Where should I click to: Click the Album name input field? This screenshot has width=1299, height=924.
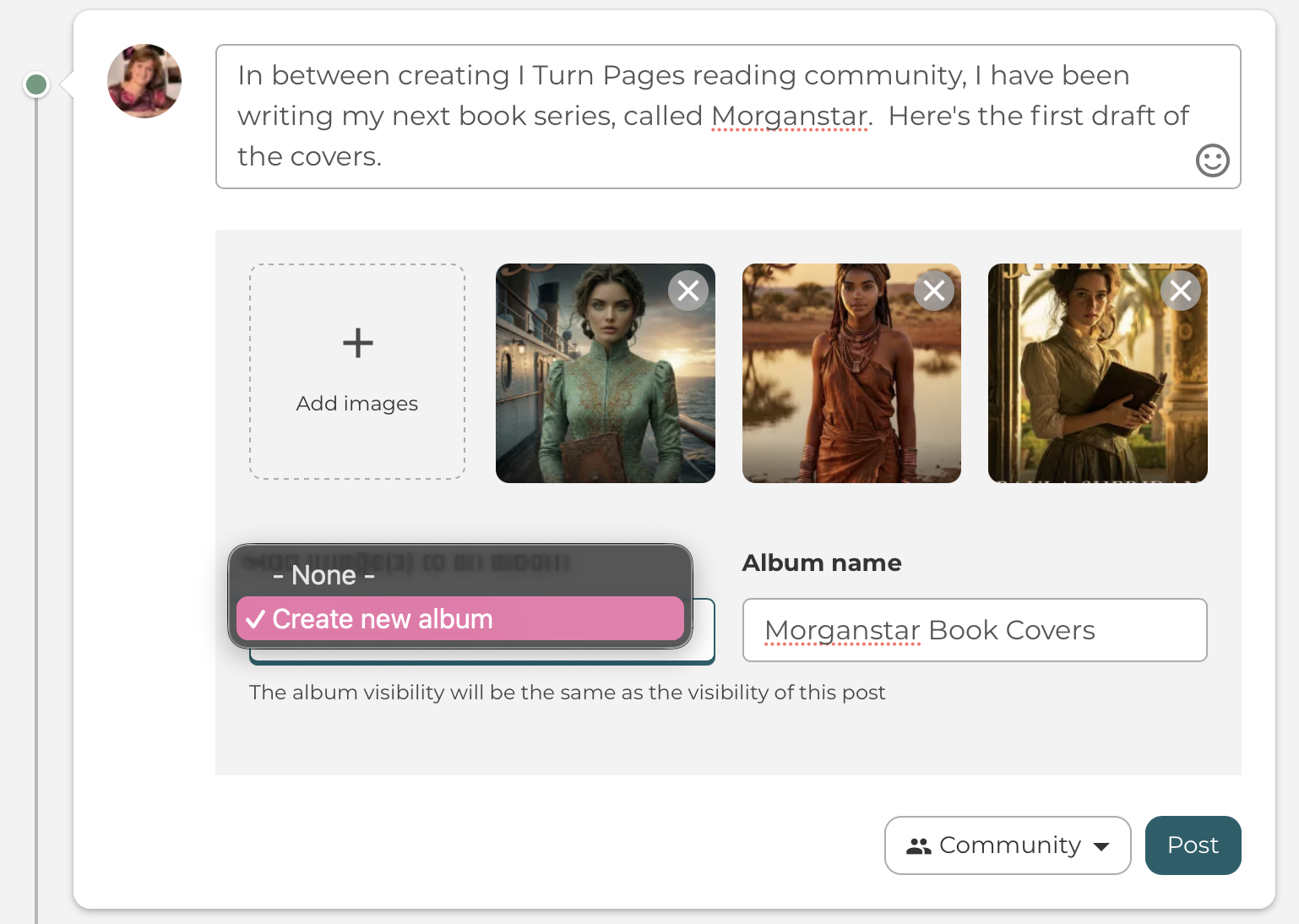pos(975,630)
